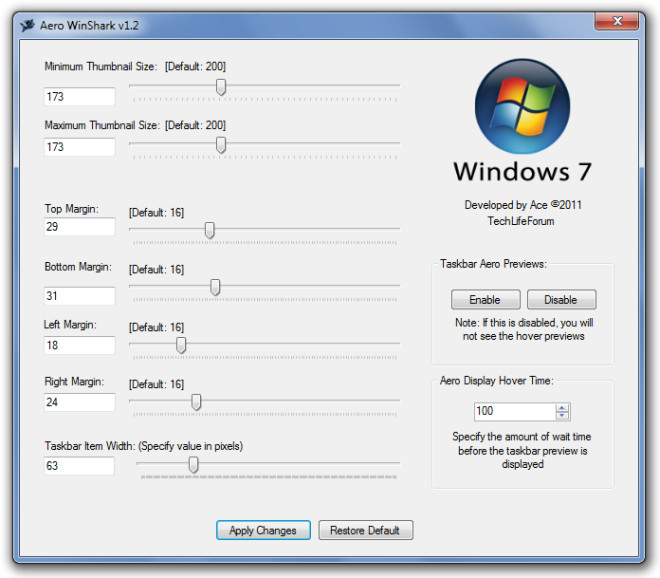Screen dimensions: 660x578
Task: Decrease Aero Display Hover Time with down arrow
Action: pos(562,416)
